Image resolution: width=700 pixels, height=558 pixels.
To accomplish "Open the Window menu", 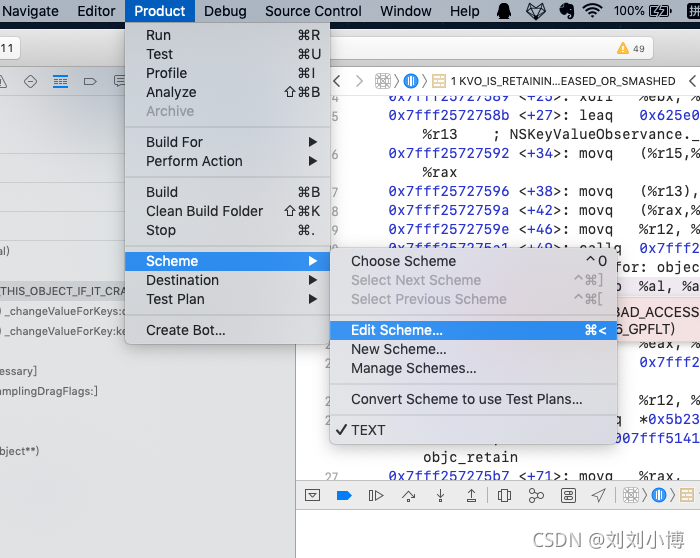I will coord(405,11).
